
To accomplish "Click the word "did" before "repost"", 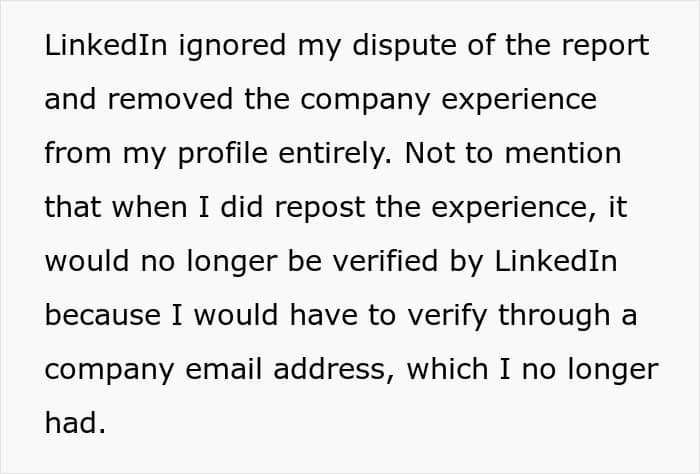I will pyautogui.click(x=242, y=207).
